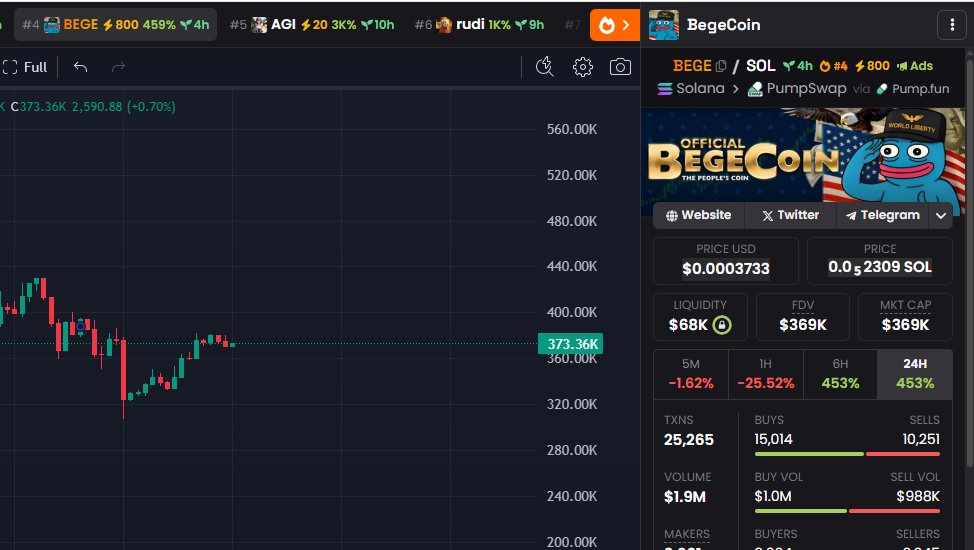Click the lightning 800 boosts badge
The height and width of the screenshot is (550, 974).
[872, 66]
